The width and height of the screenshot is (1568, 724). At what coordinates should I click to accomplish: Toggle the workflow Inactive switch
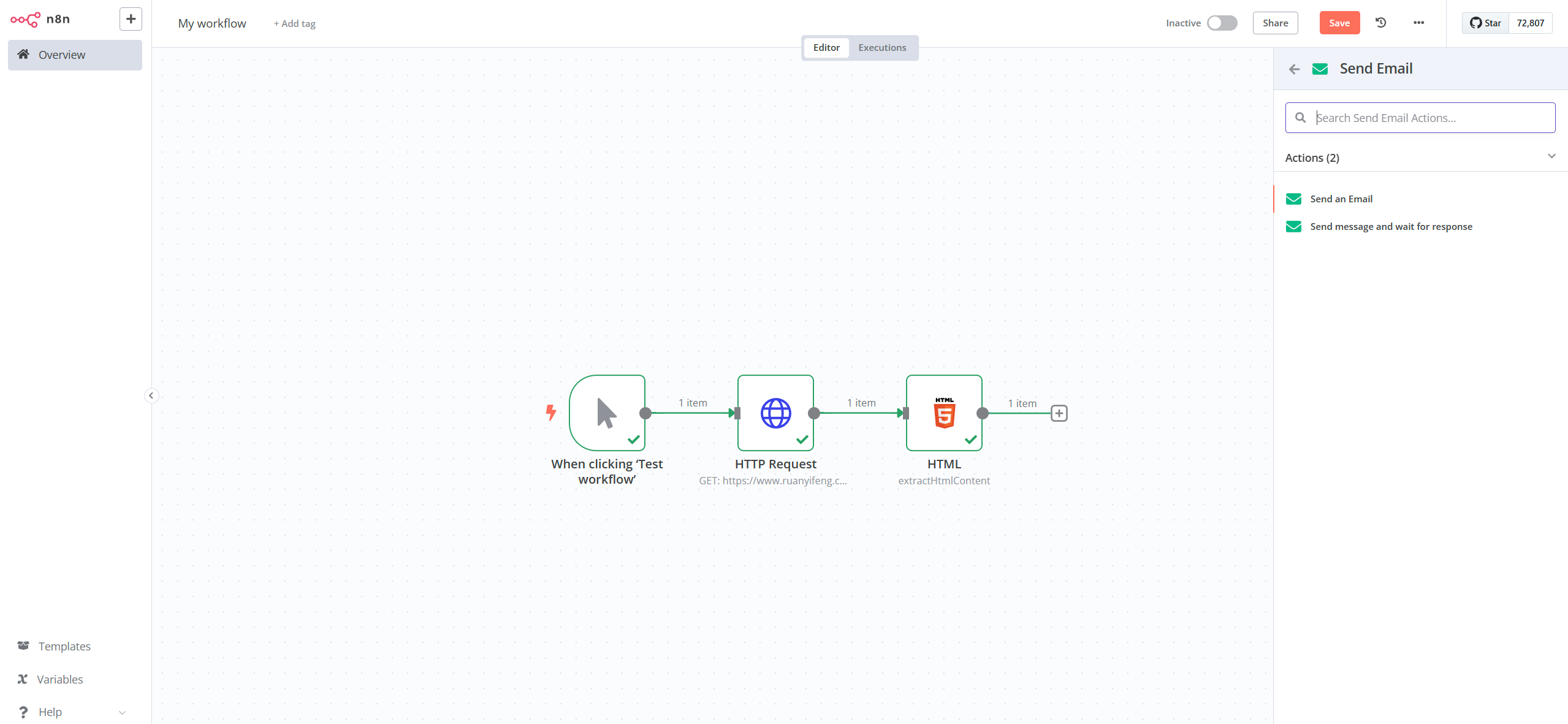(x=1222, y=23)
